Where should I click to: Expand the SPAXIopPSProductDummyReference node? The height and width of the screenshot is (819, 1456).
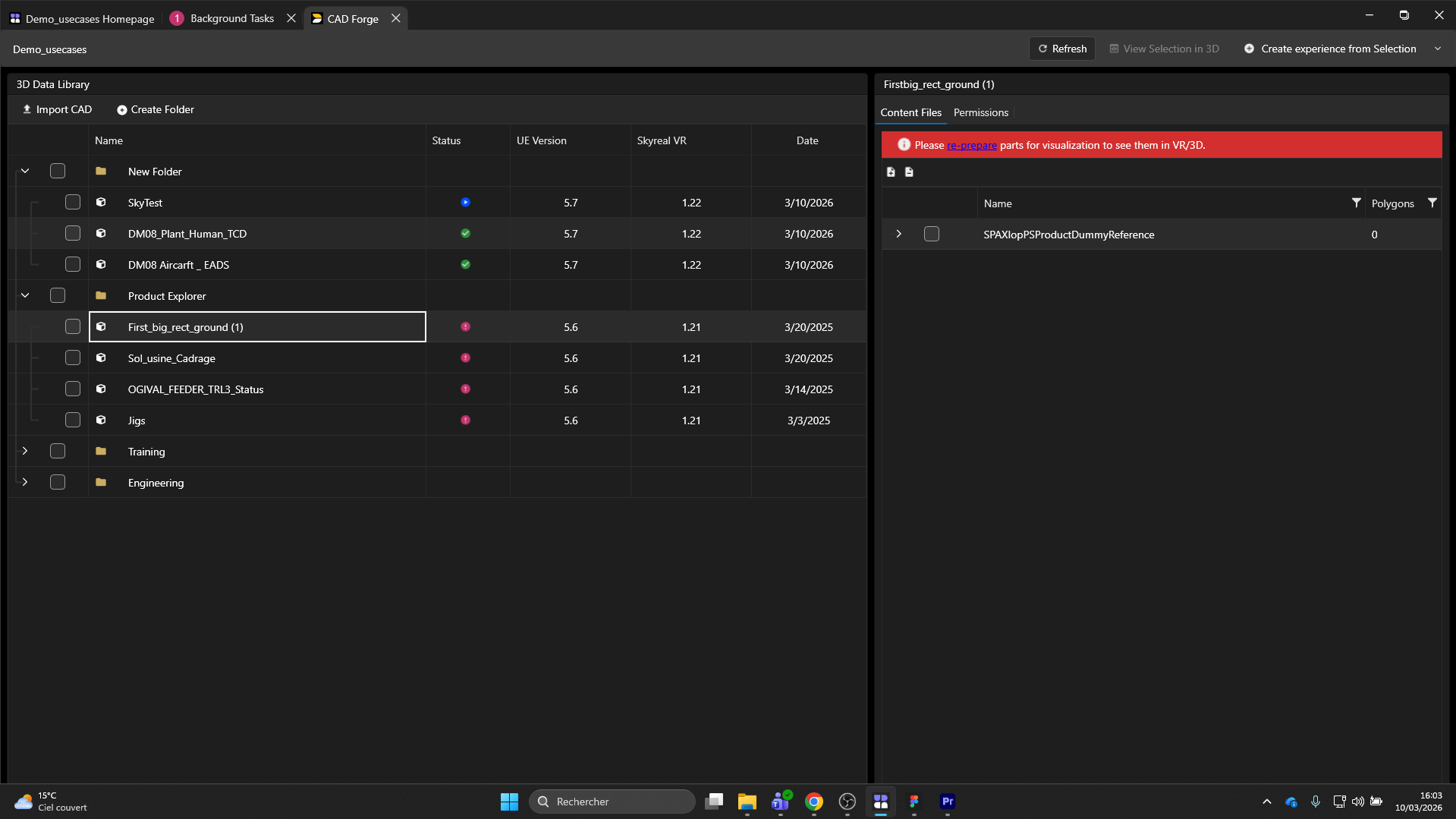point(899,235)
